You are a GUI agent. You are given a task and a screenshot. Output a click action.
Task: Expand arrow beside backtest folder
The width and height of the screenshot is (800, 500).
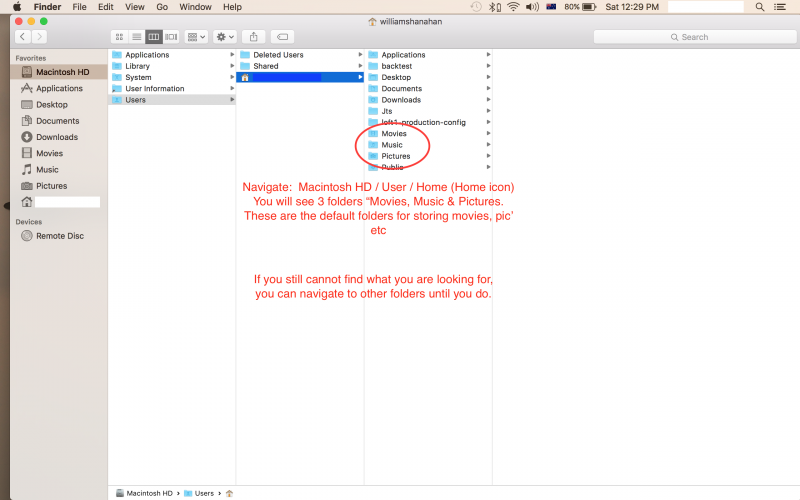pos(488,66)
